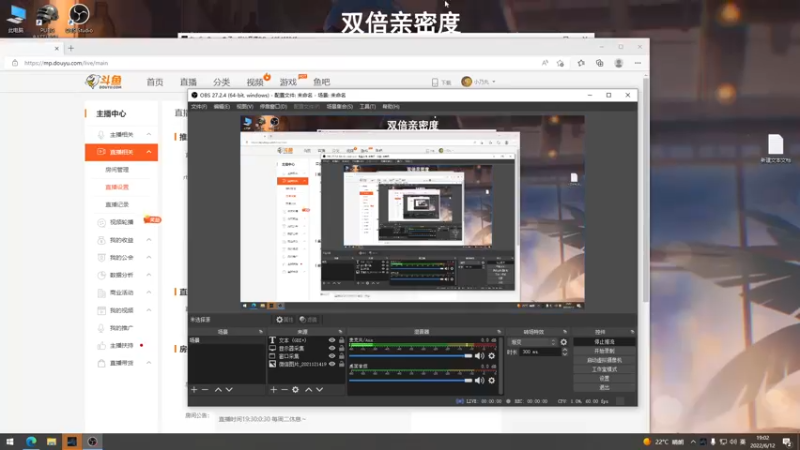Click 开始录制 button in OBS
Viewport: 800px width, 450px height.
click(605, 351)
